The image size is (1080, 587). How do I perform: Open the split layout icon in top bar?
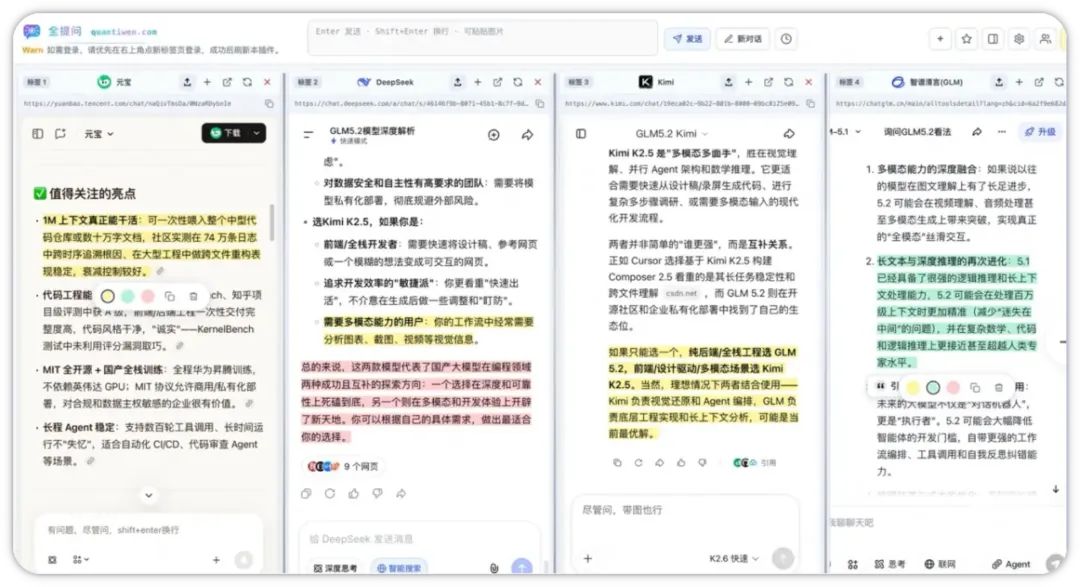(x=993, y=39)
